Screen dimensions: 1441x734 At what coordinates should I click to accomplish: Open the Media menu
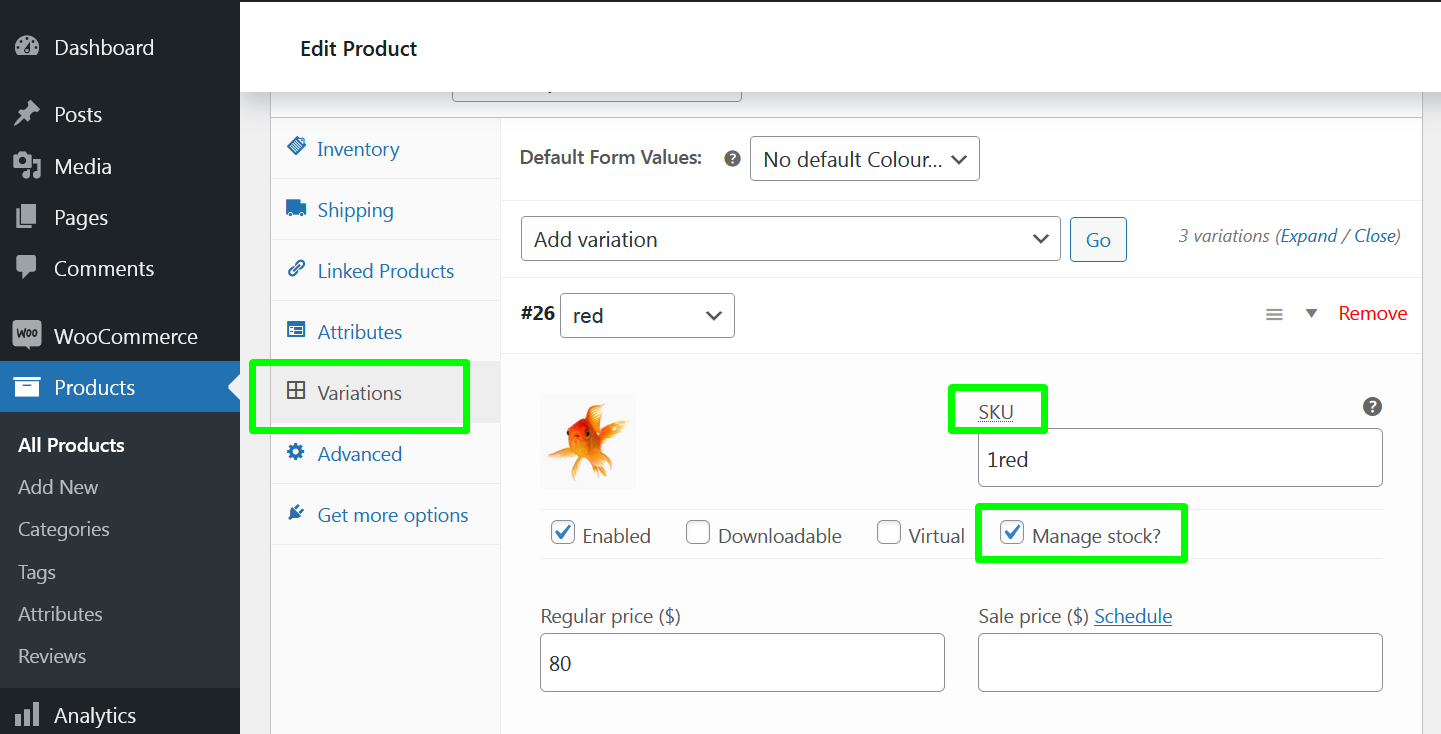tap(120, 166)
